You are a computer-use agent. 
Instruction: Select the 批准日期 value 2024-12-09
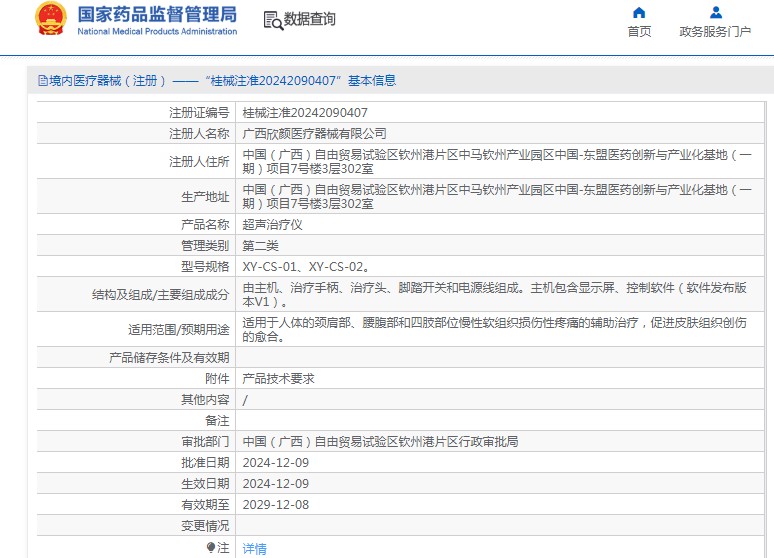276,462
